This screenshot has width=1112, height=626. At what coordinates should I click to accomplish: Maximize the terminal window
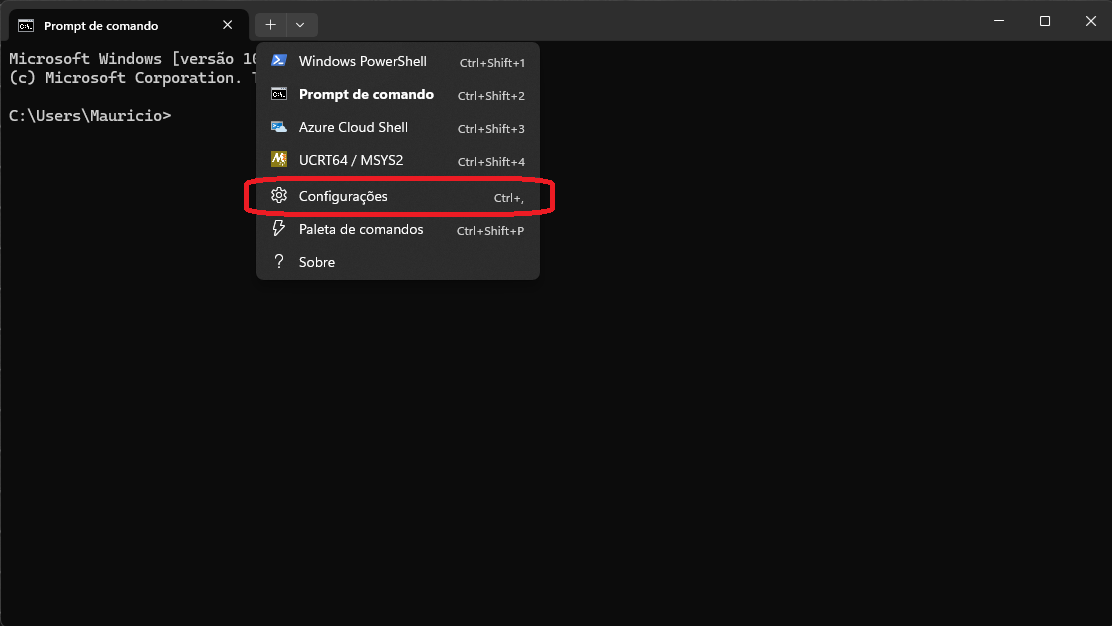[x=1044, y=21]
